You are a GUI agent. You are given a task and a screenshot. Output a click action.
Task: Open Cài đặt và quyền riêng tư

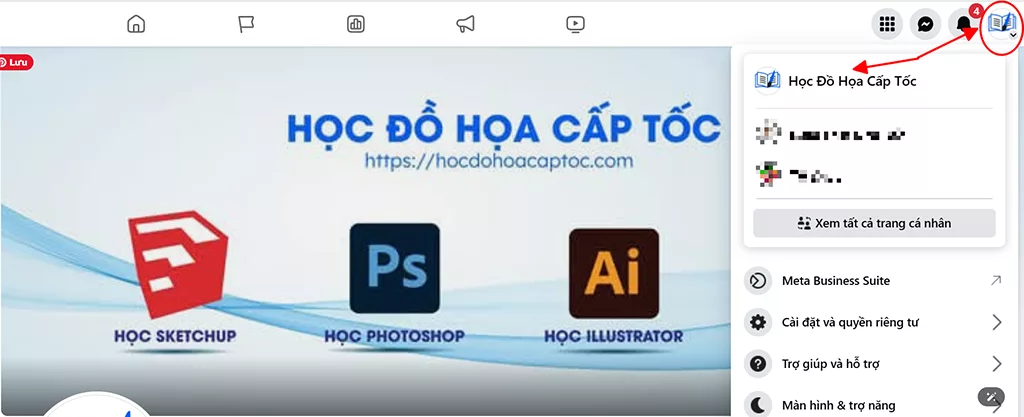tap(874, 322)
